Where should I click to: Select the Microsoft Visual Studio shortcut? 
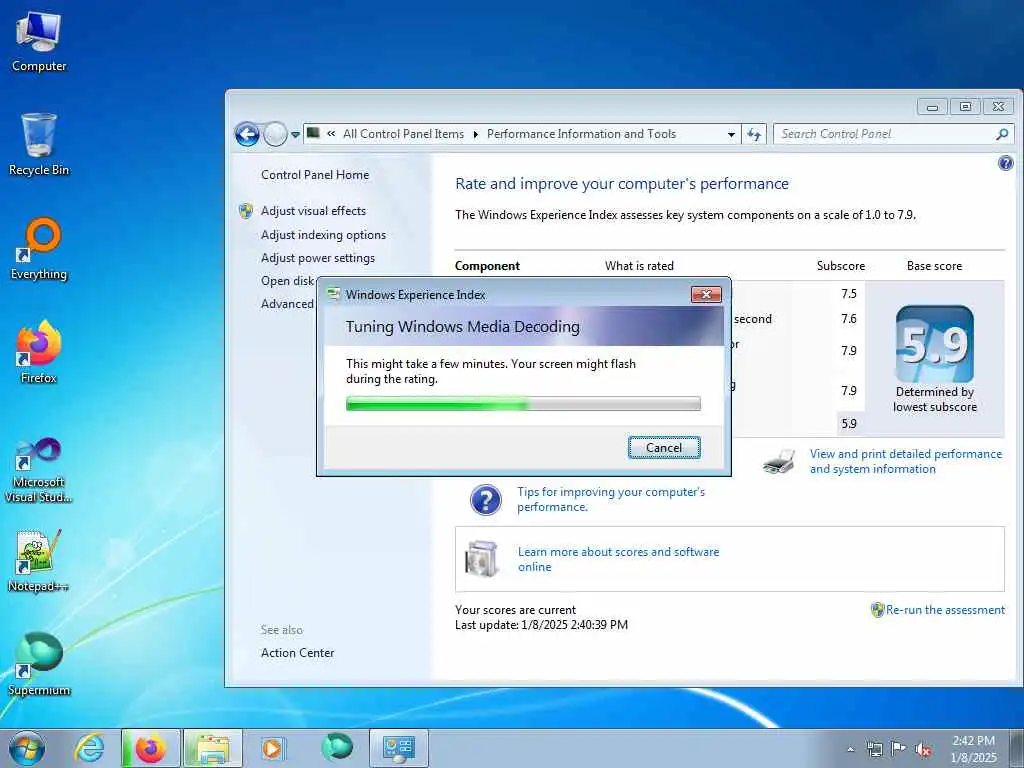tap(39, 470)
